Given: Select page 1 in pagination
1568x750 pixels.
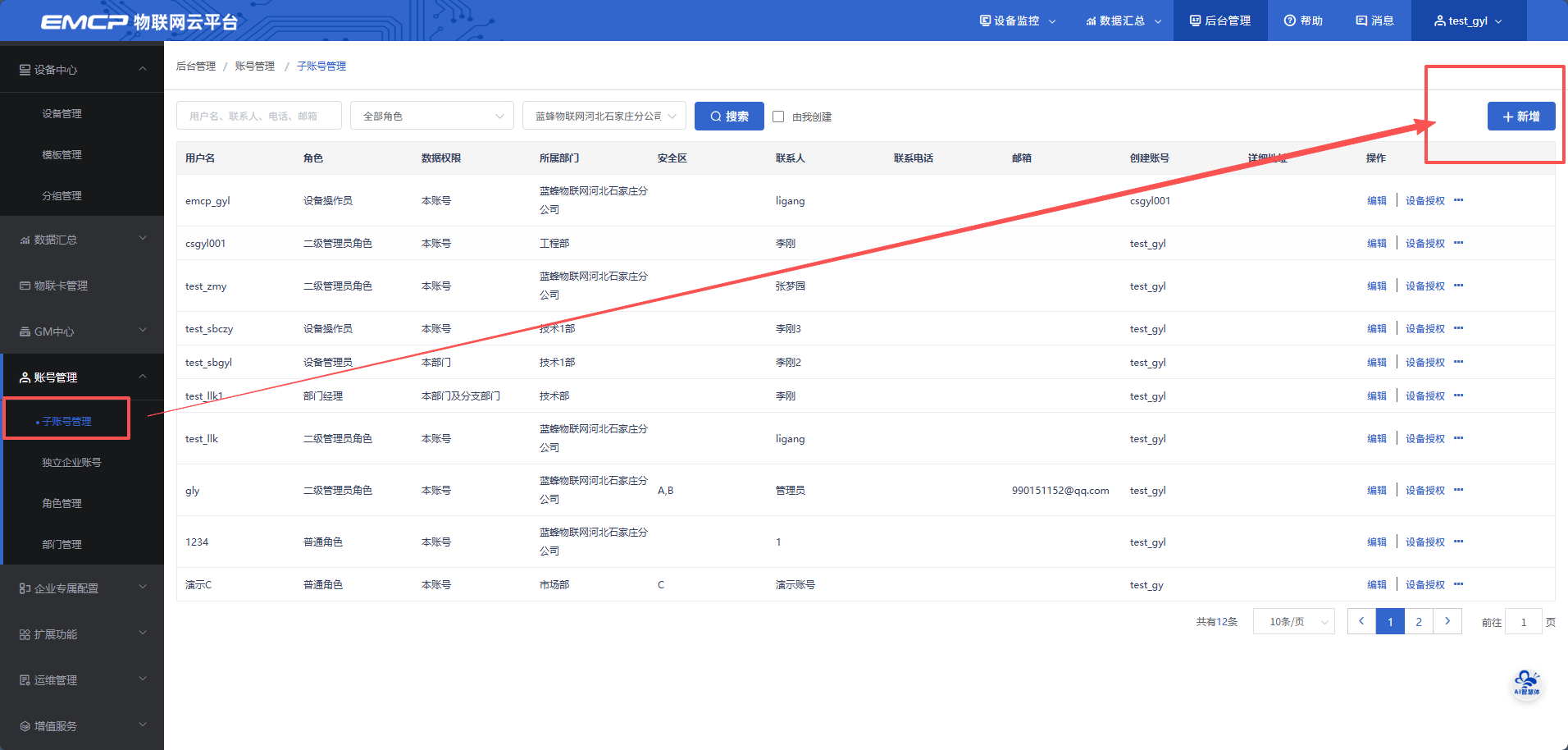Looking at the screenshot, I should pos(1390,621).
